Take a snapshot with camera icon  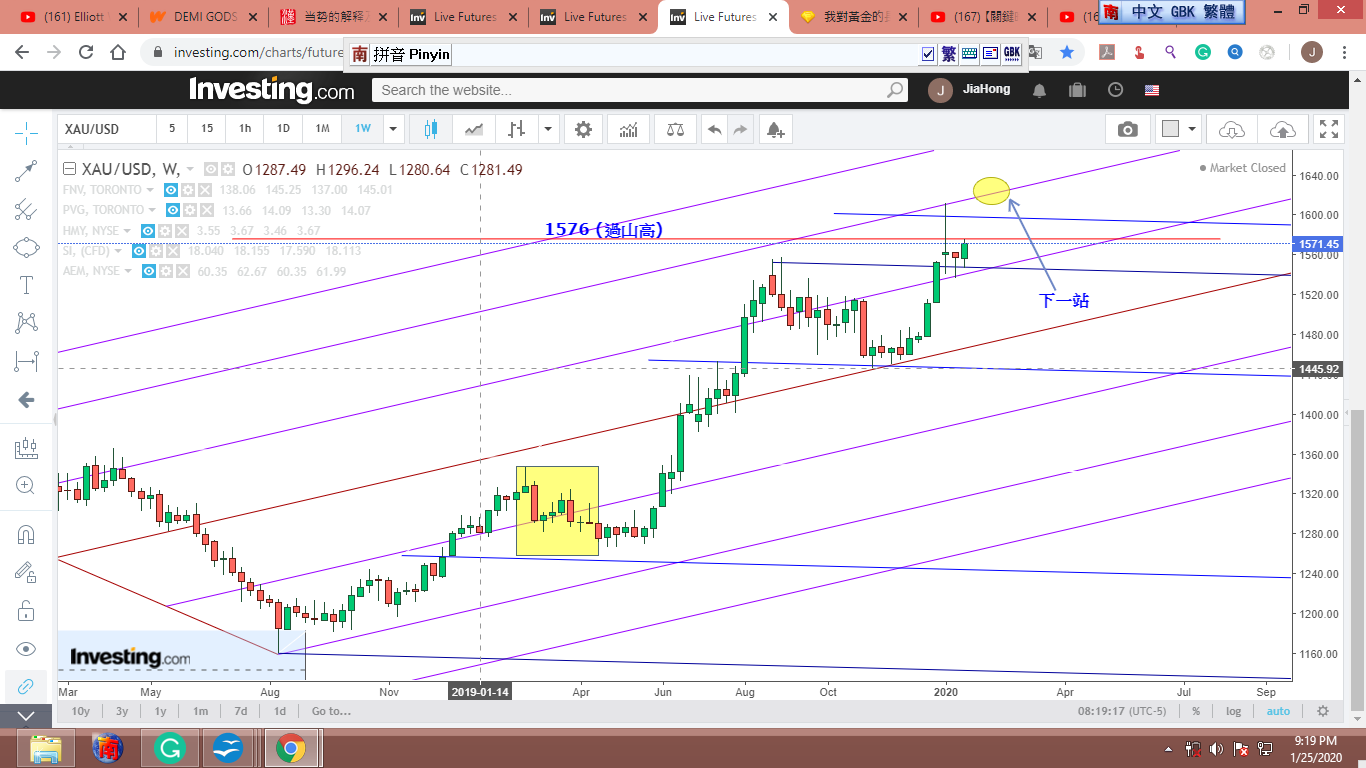point(1128,129)
